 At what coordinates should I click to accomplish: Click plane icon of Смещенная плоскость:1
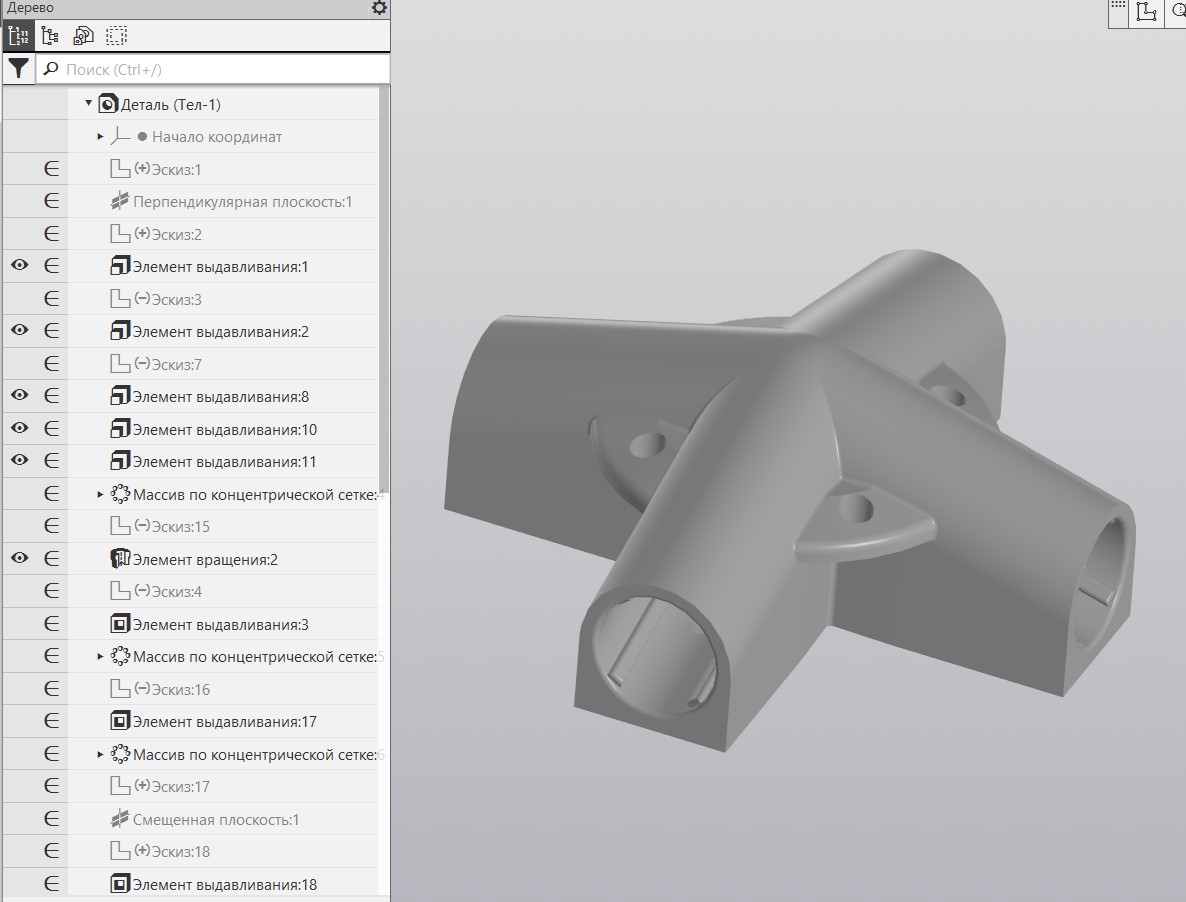click(x=120, y=819)
